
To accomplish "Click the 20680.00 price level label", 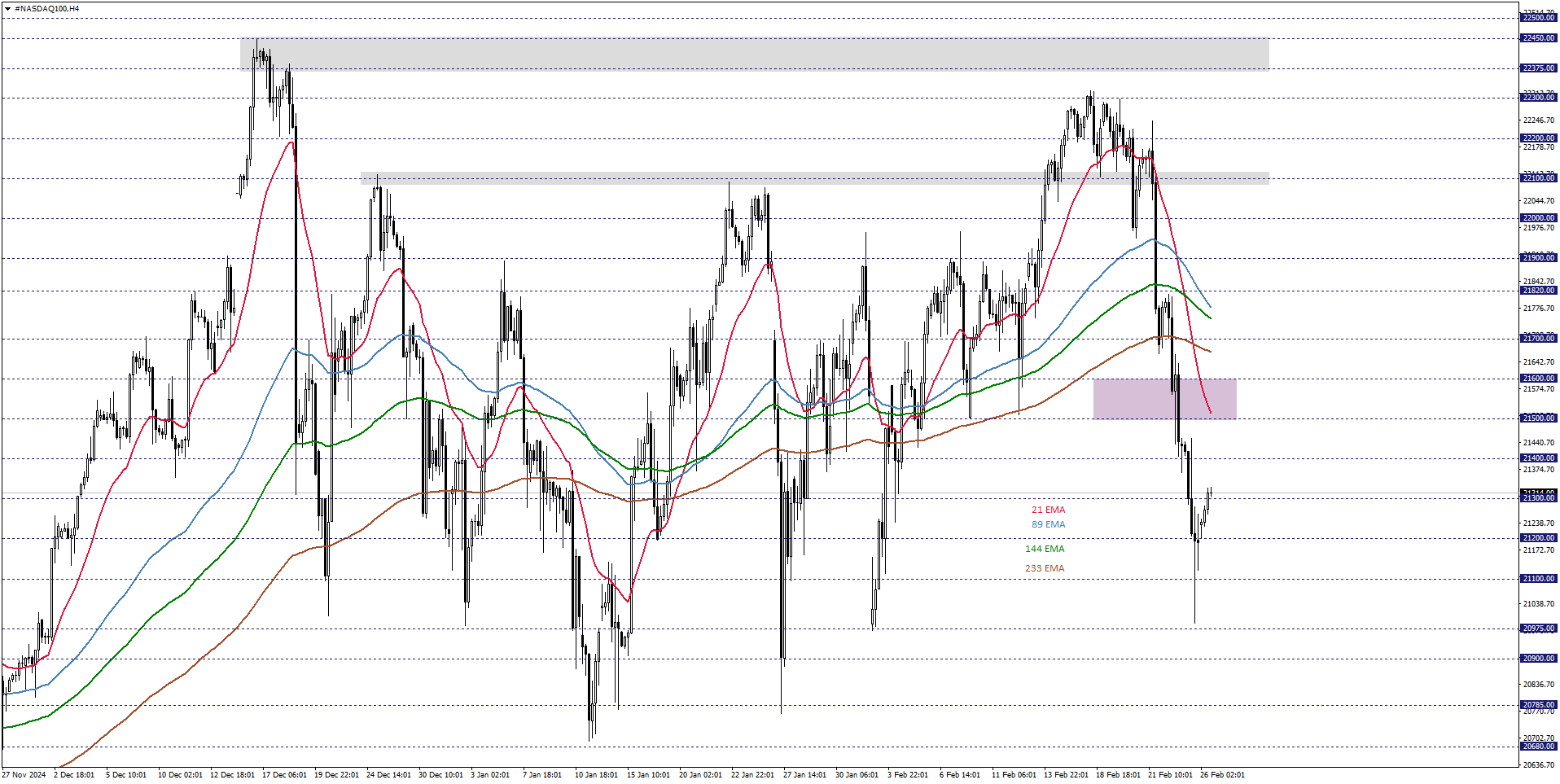I will [x=1538, y=747].
